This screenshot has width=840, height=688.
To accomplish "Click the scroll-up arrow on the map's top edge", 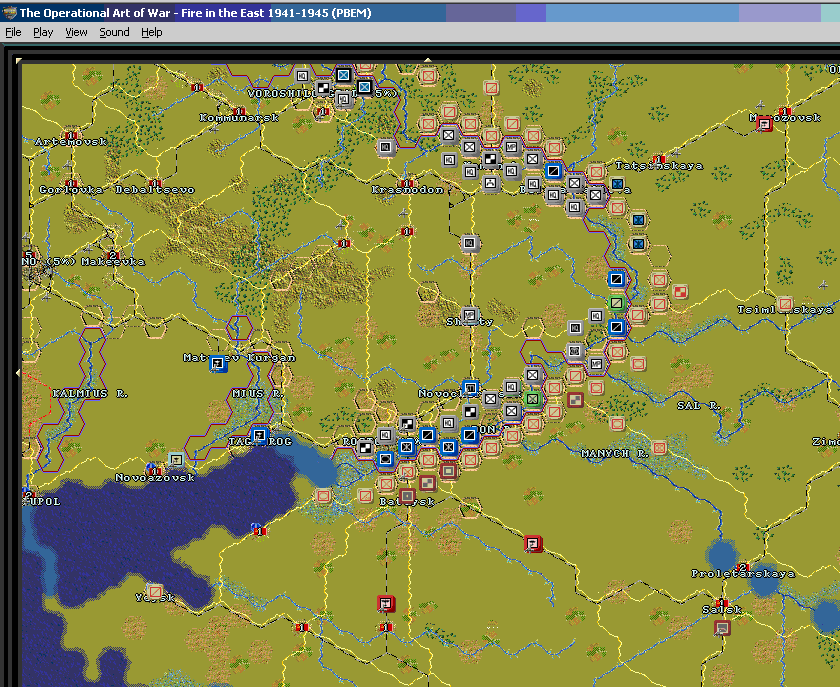I will [x=428, y=60].
